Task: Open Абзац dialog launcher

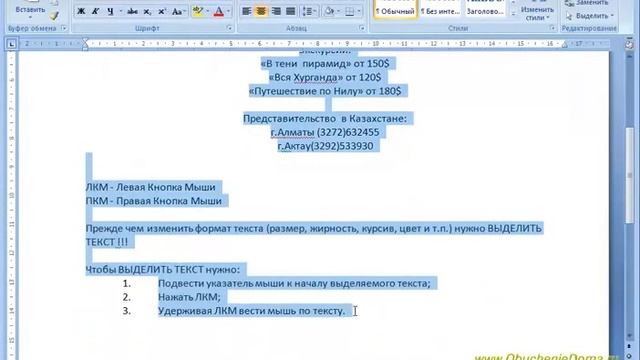Action: coord(362,28)
